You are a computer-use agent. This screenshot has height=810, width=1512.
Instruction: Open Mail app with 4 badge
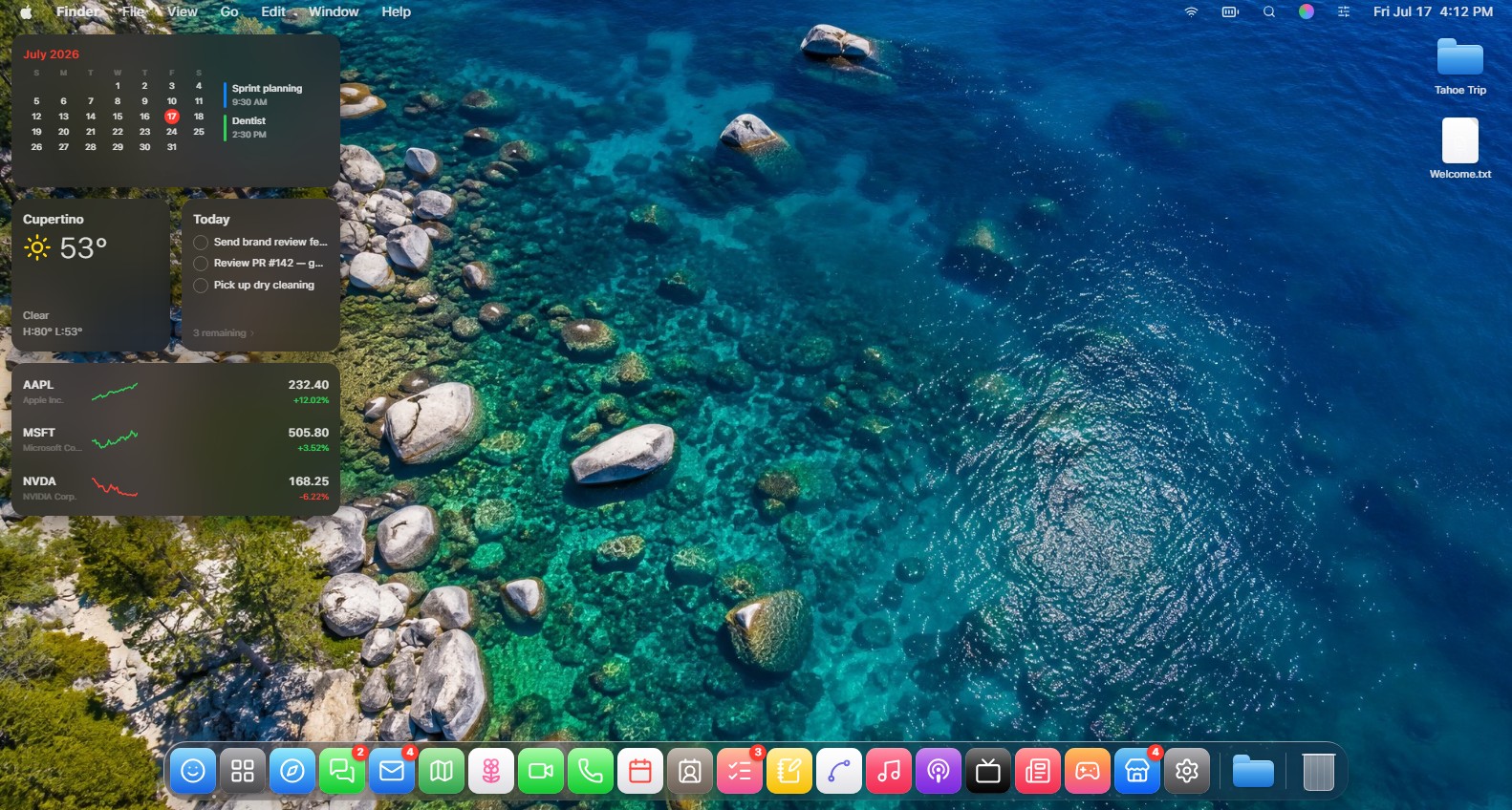tap(392, 771)
